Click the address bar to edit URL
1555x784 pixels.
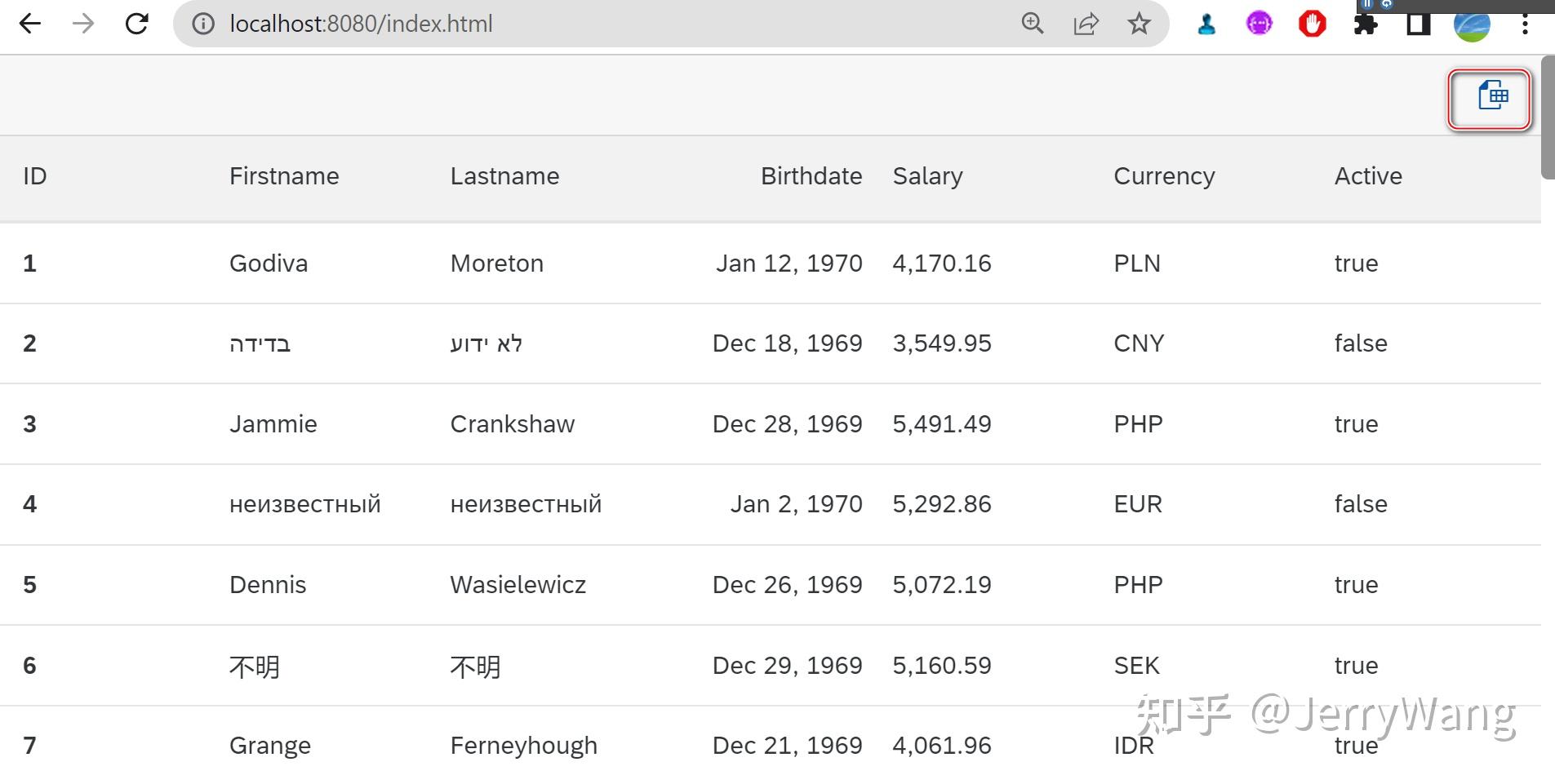490,24
